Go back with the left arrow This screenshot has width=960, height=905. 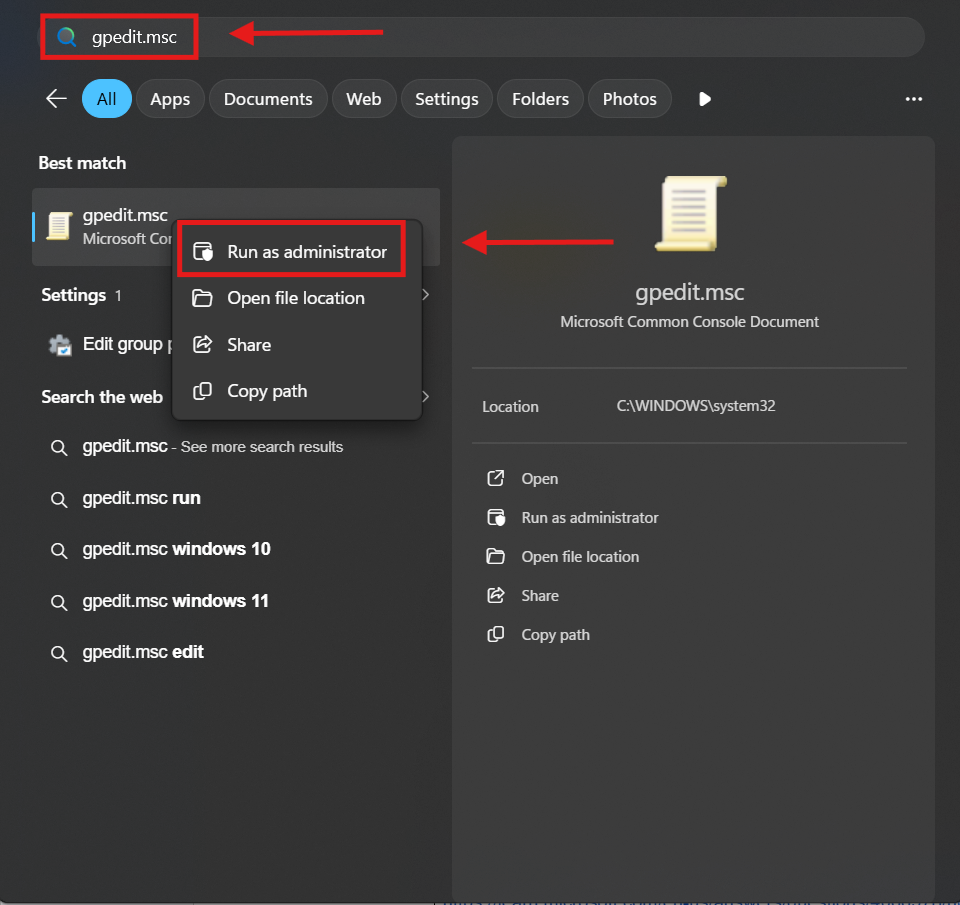coord(56,99)
